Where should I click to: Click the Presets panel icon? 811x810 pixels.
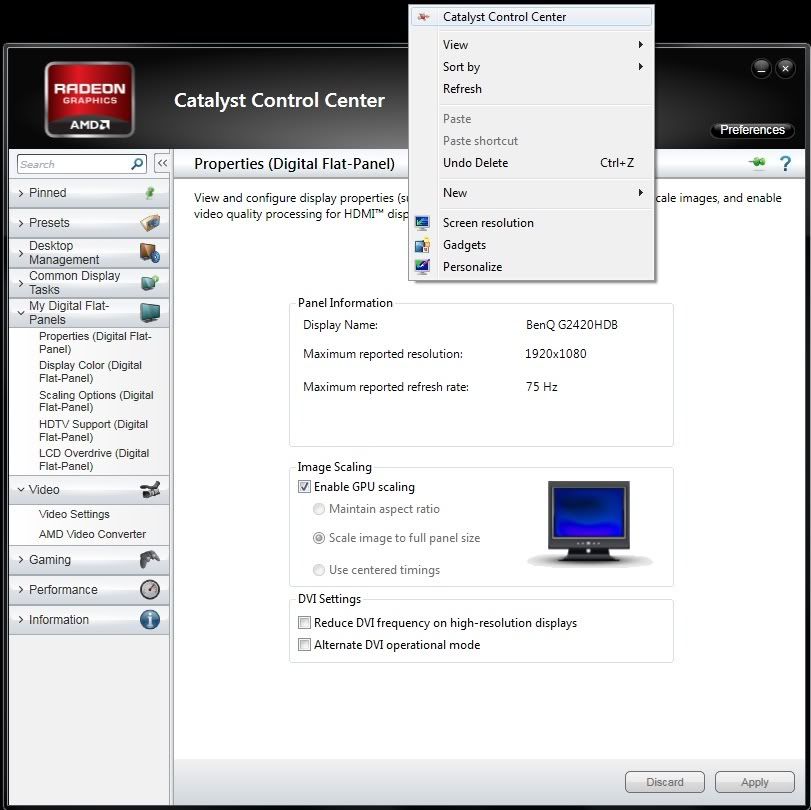click(x=150, y=222)
